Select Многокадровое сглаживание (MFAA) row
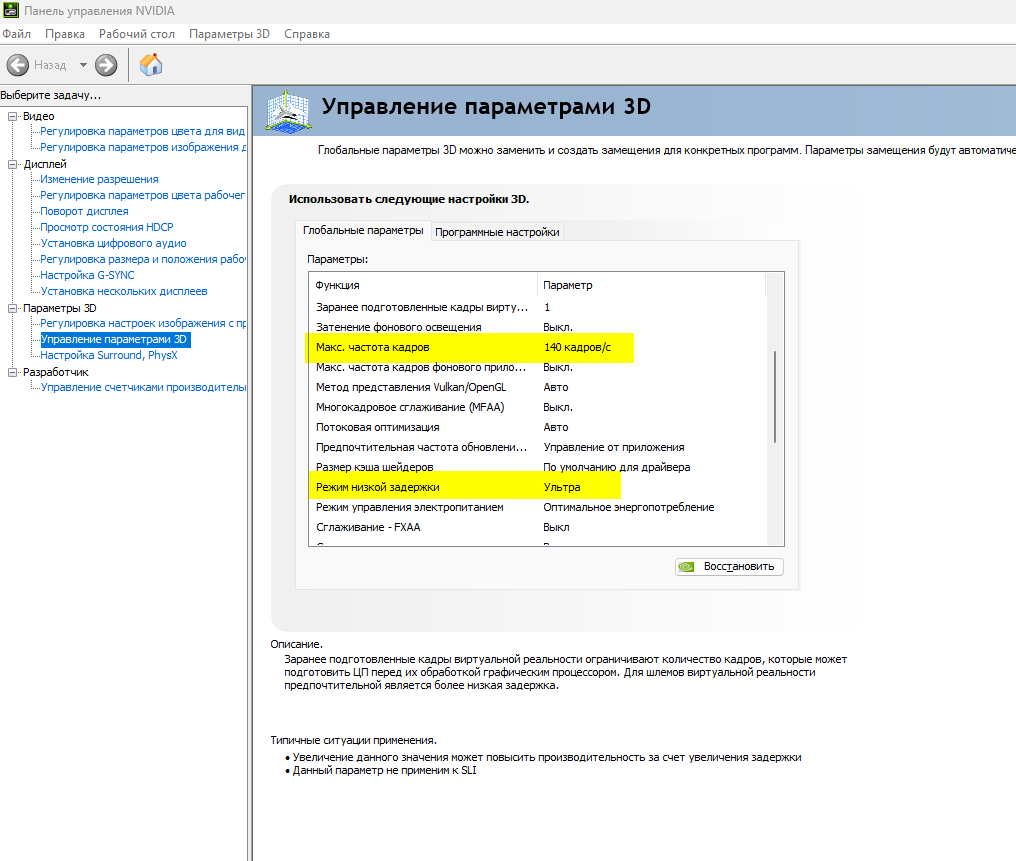The height and width of the screenshot is (861, 1016). (x=538, y=408)
